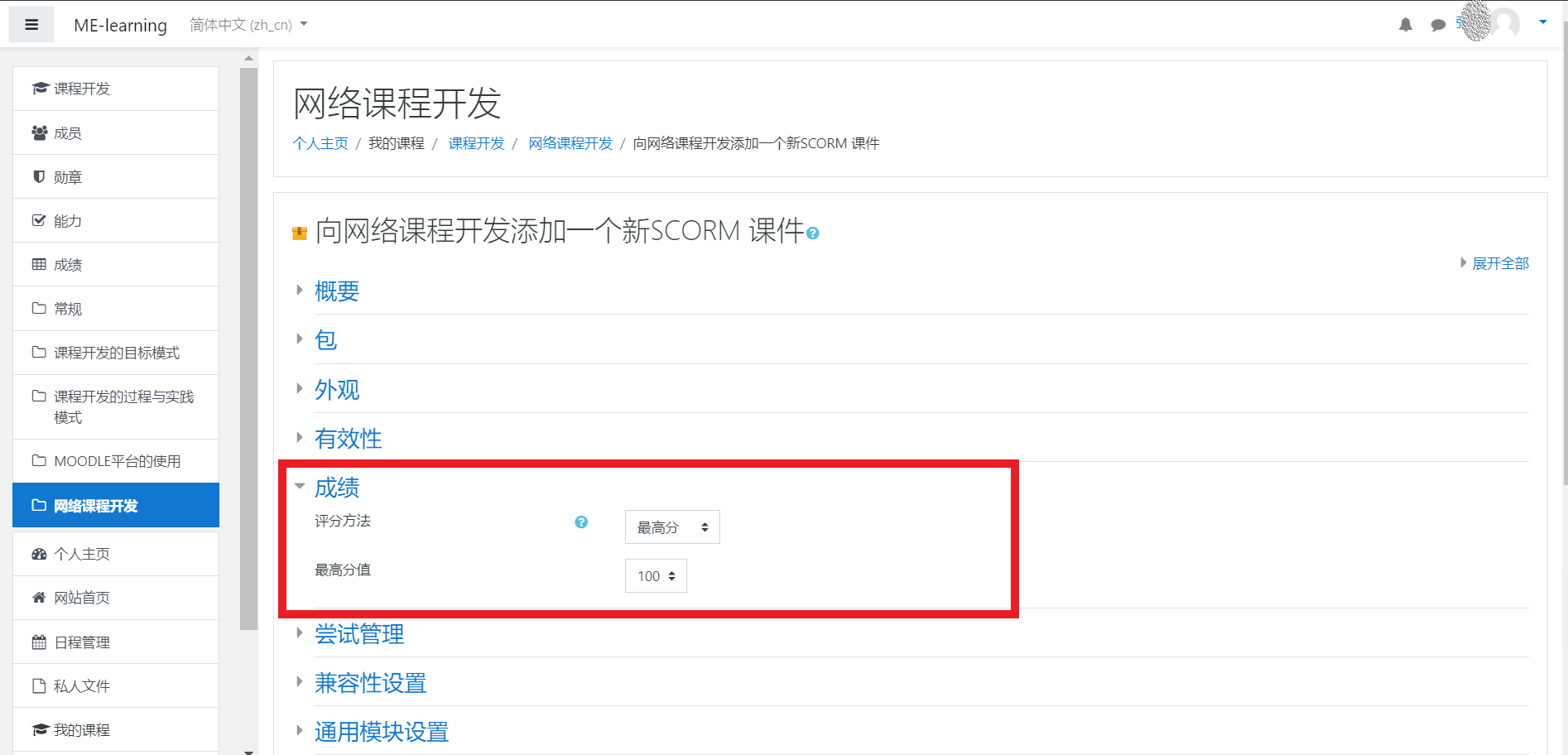Open the 评分方法 grading method dropdown
This screenshot has width=1568, height=755.
tap(671, 527)
